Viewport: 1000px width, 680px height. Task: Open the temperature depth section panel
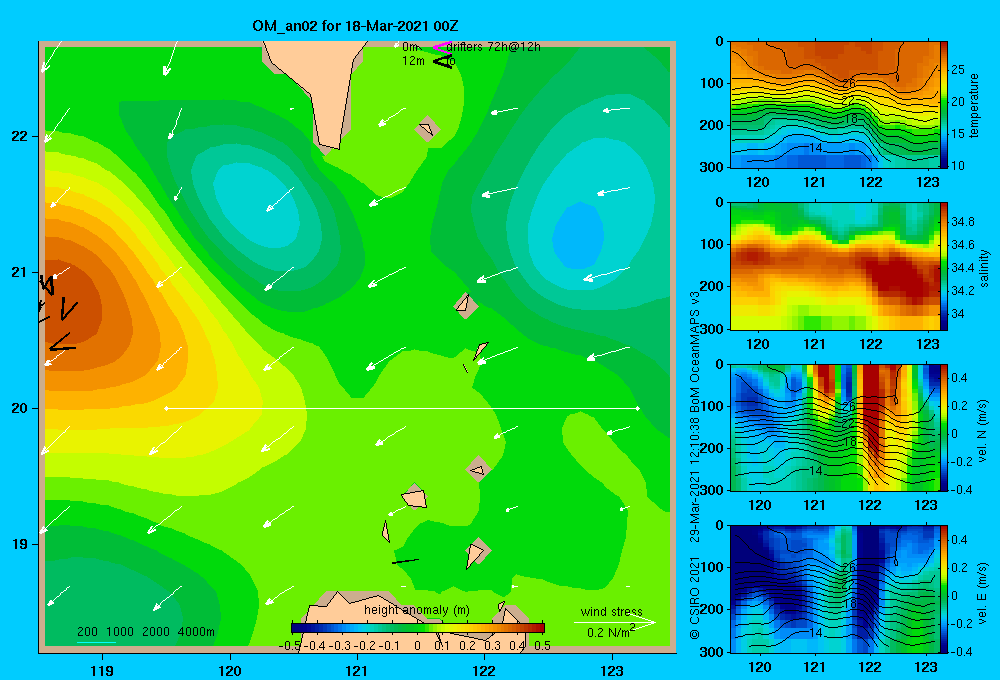click(834, 105)
